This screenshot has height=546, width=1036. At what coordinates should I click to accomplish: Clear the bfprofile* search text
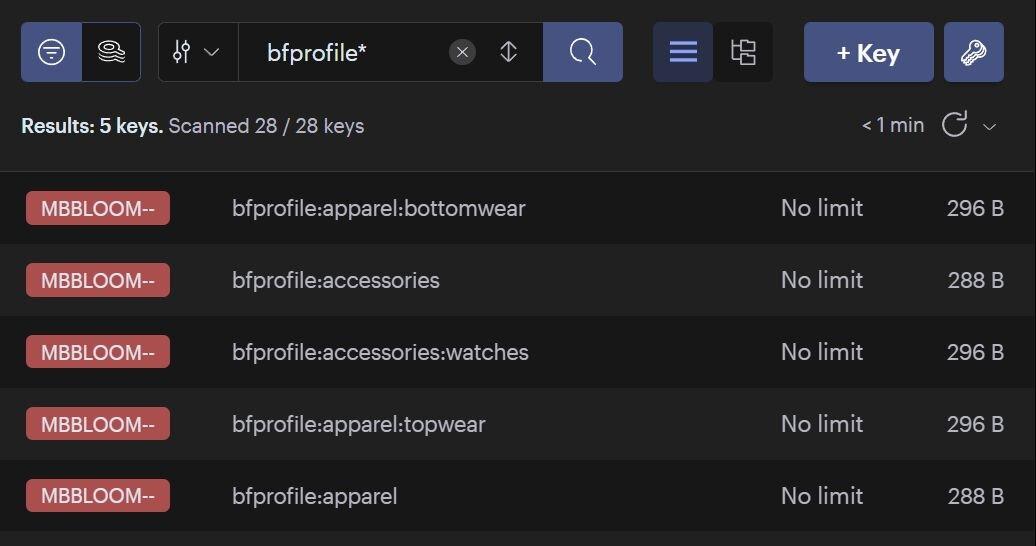pos(462,52)
